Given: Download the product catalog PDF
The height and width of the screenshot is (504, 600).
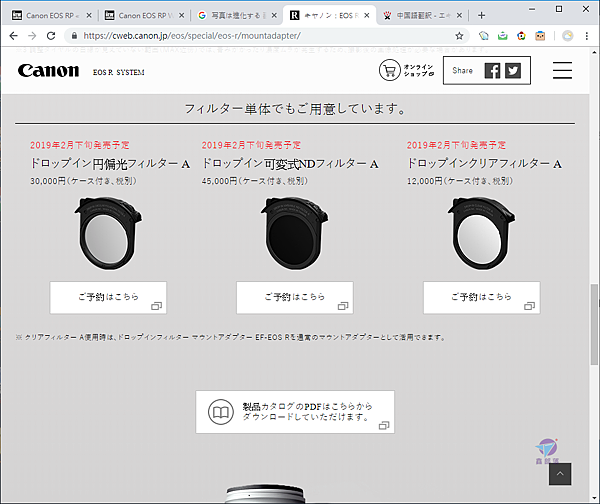Looking at the screenshot, I should point(295,412).
